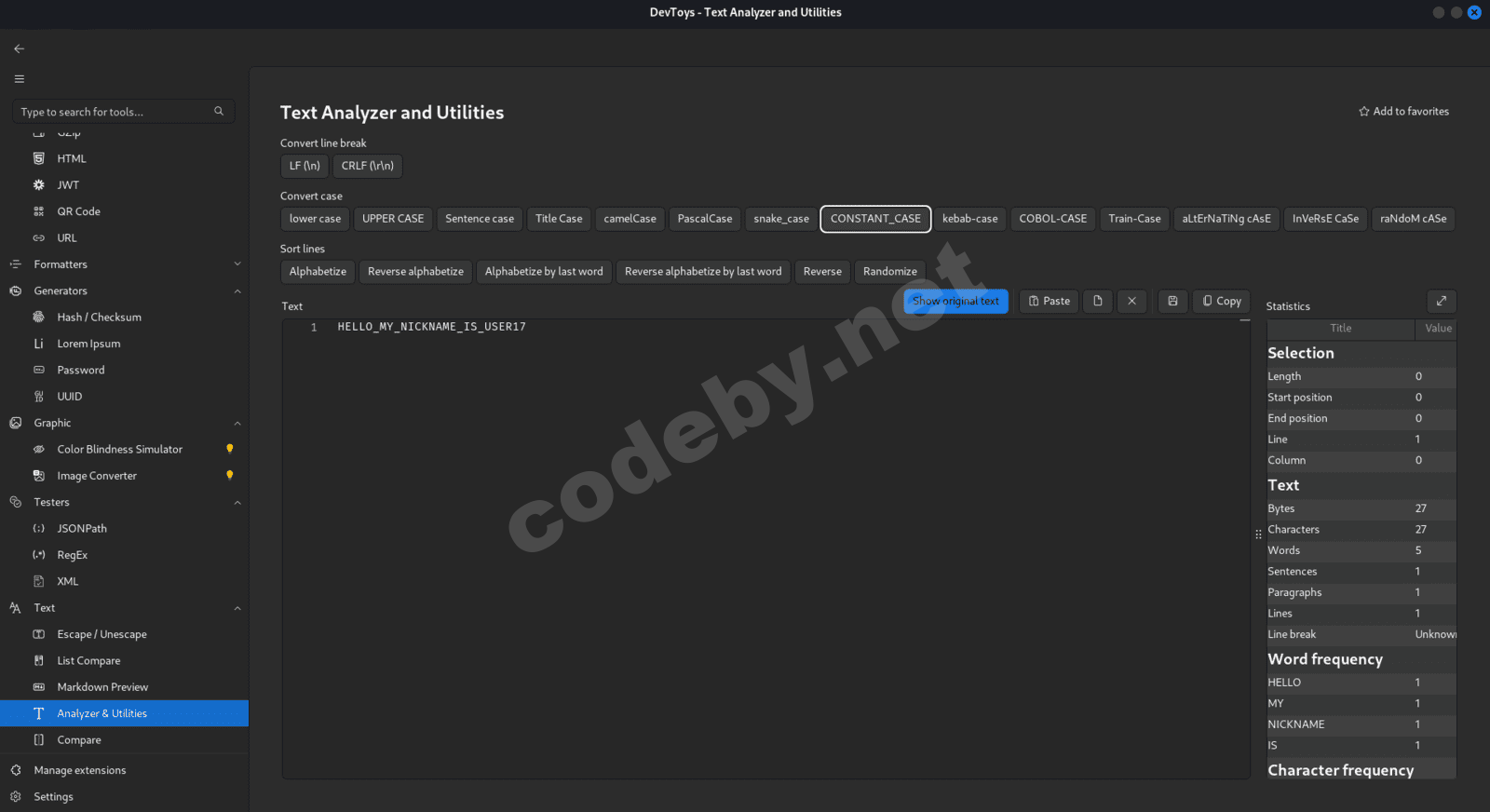The height and width of the screenshot is (812, 1490).
Task: Apply Title Case conversion
Action: [x=559, y=219]
